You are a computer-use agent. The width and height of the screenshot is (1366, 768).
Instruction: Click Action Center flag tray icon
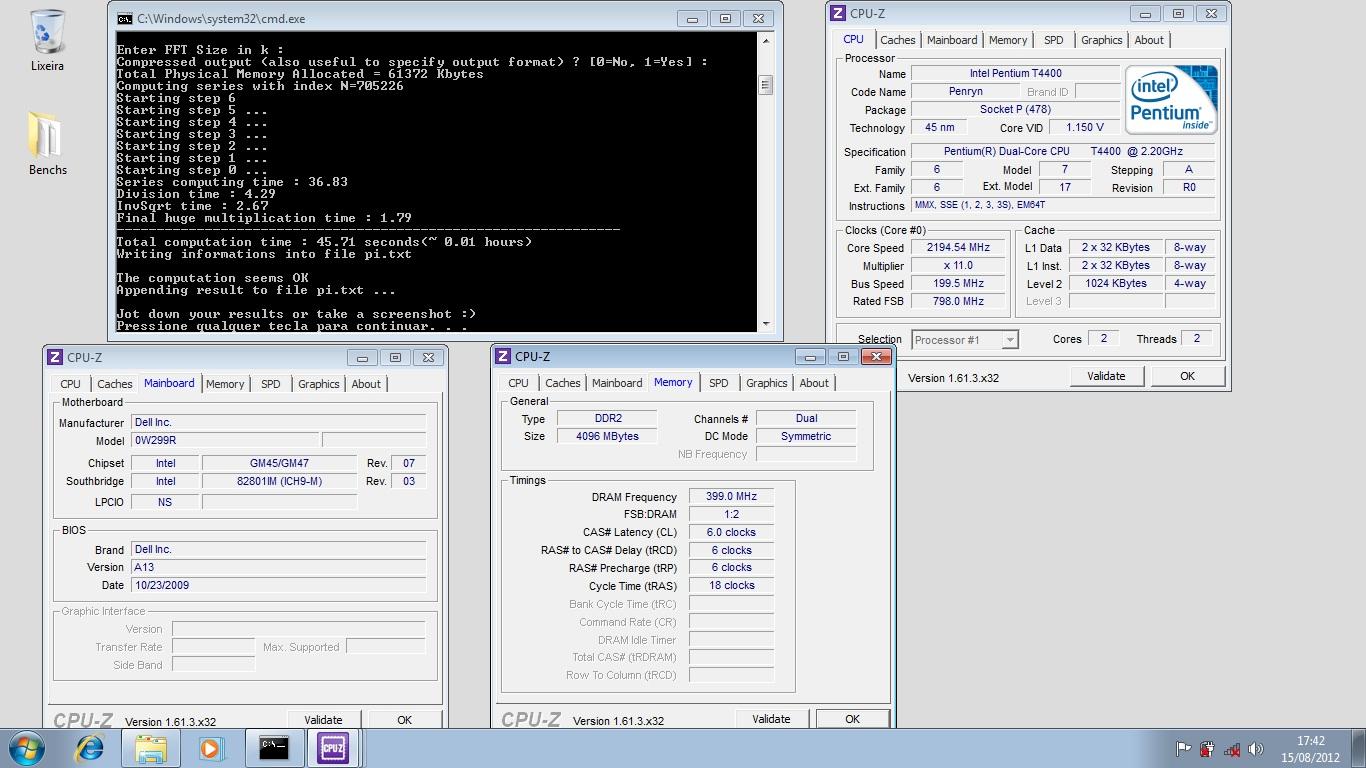pos(1183,749)
